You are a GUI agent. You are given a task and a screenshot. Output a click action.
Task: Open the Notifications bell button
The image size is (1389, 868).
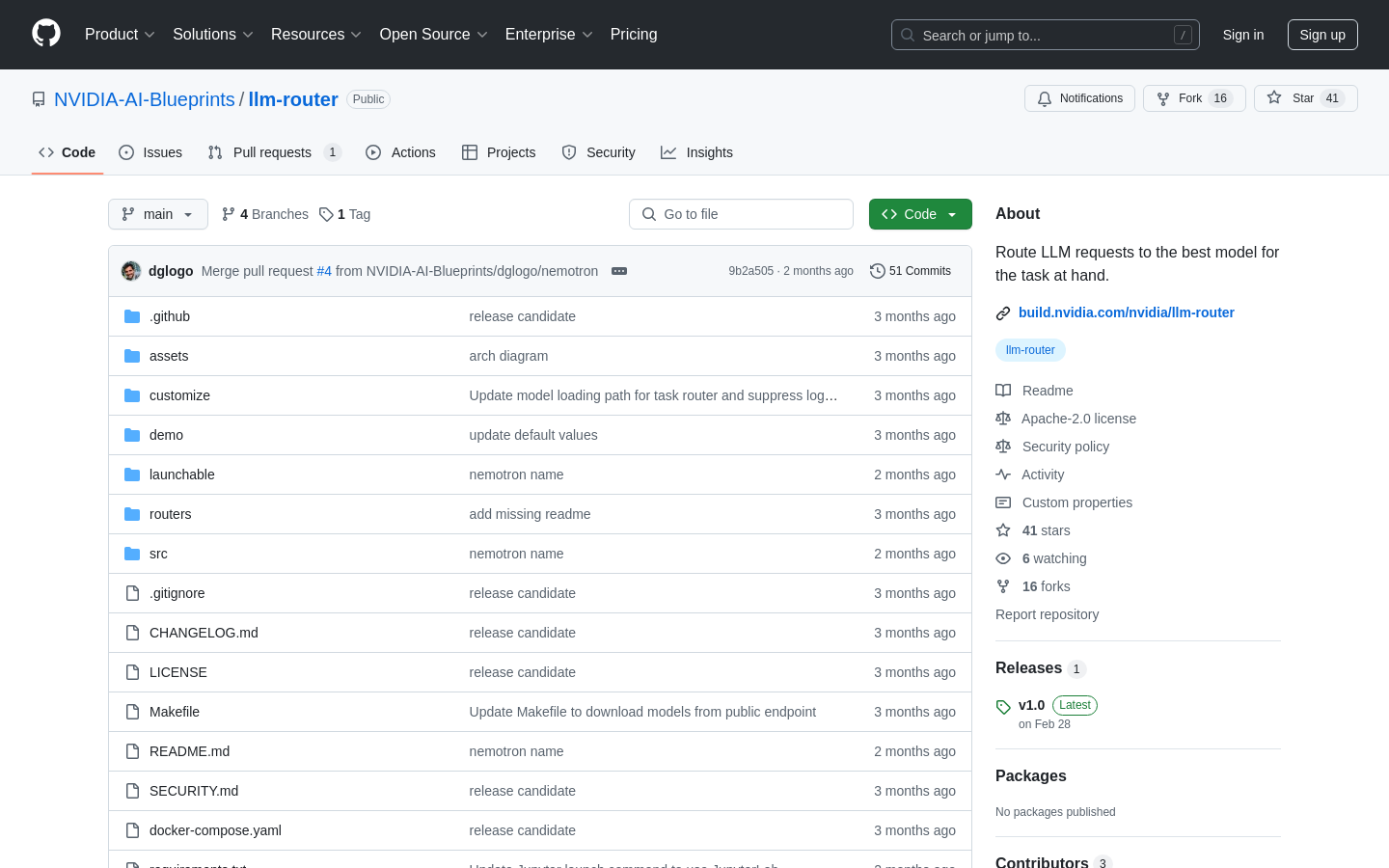click(x=1079, y=98)
